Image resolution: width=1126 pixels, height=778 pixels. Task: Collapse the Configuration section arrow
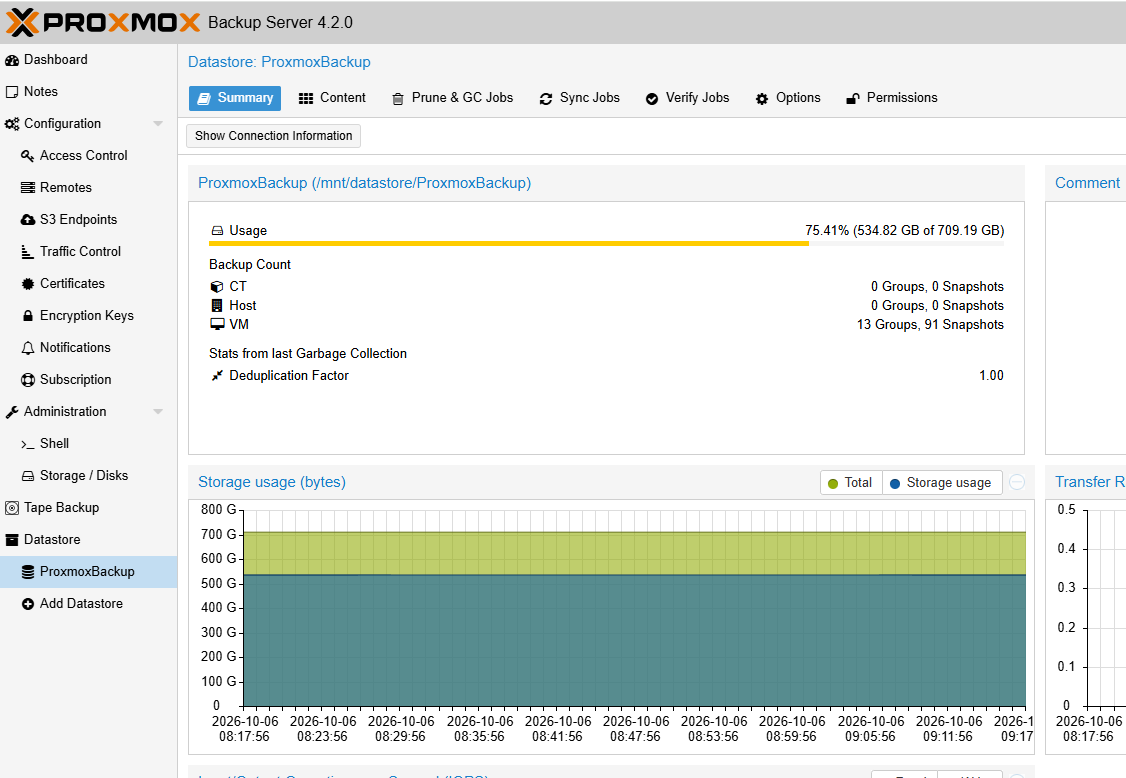158,124
